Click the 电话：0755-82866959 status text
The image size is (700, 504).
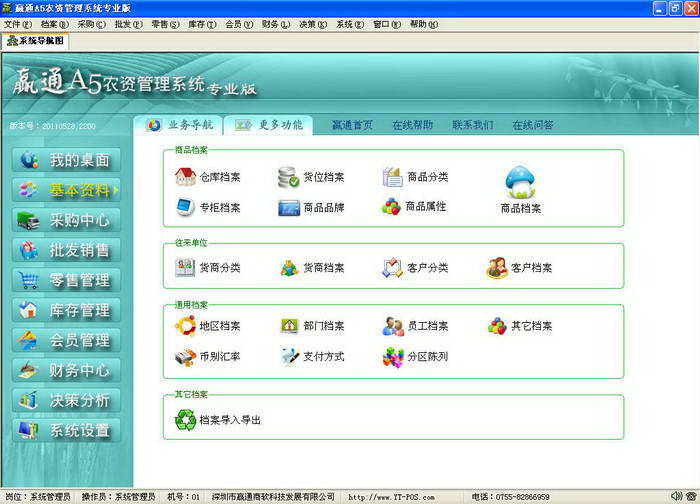(510, 496)
